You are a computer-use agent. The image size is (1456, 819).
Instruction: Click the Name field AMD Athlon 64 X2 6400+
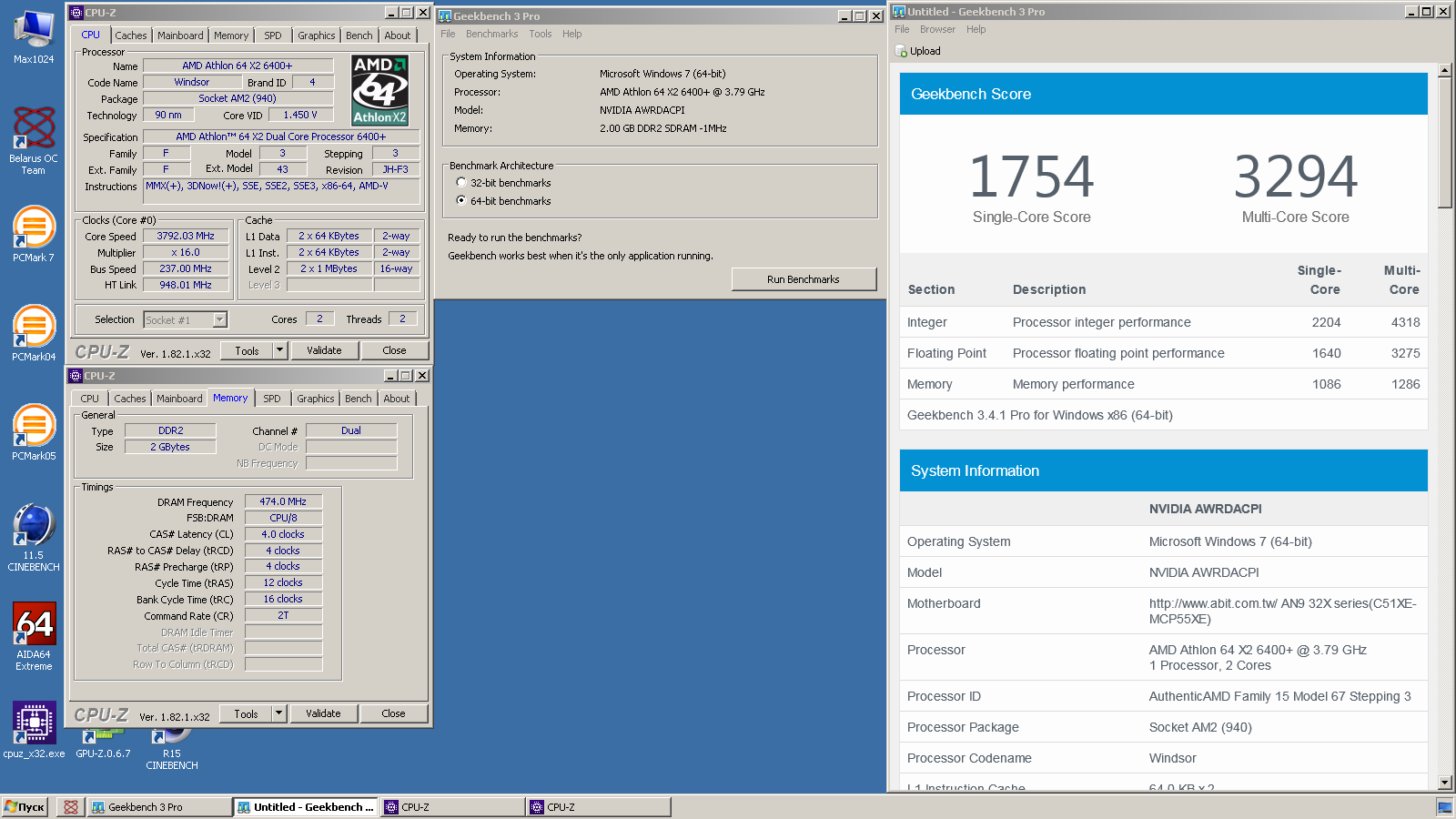point(238,66)
